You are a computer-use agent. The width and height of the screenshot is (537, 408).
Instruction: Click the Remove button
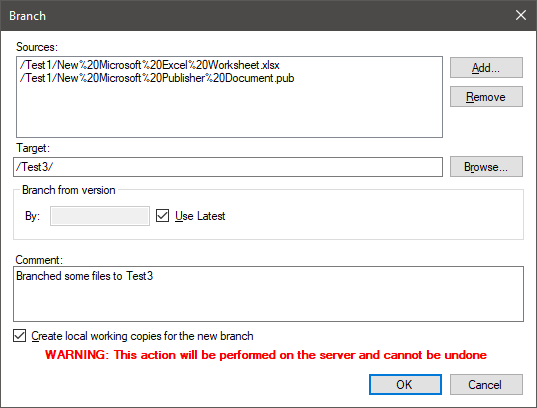[486, 97]
